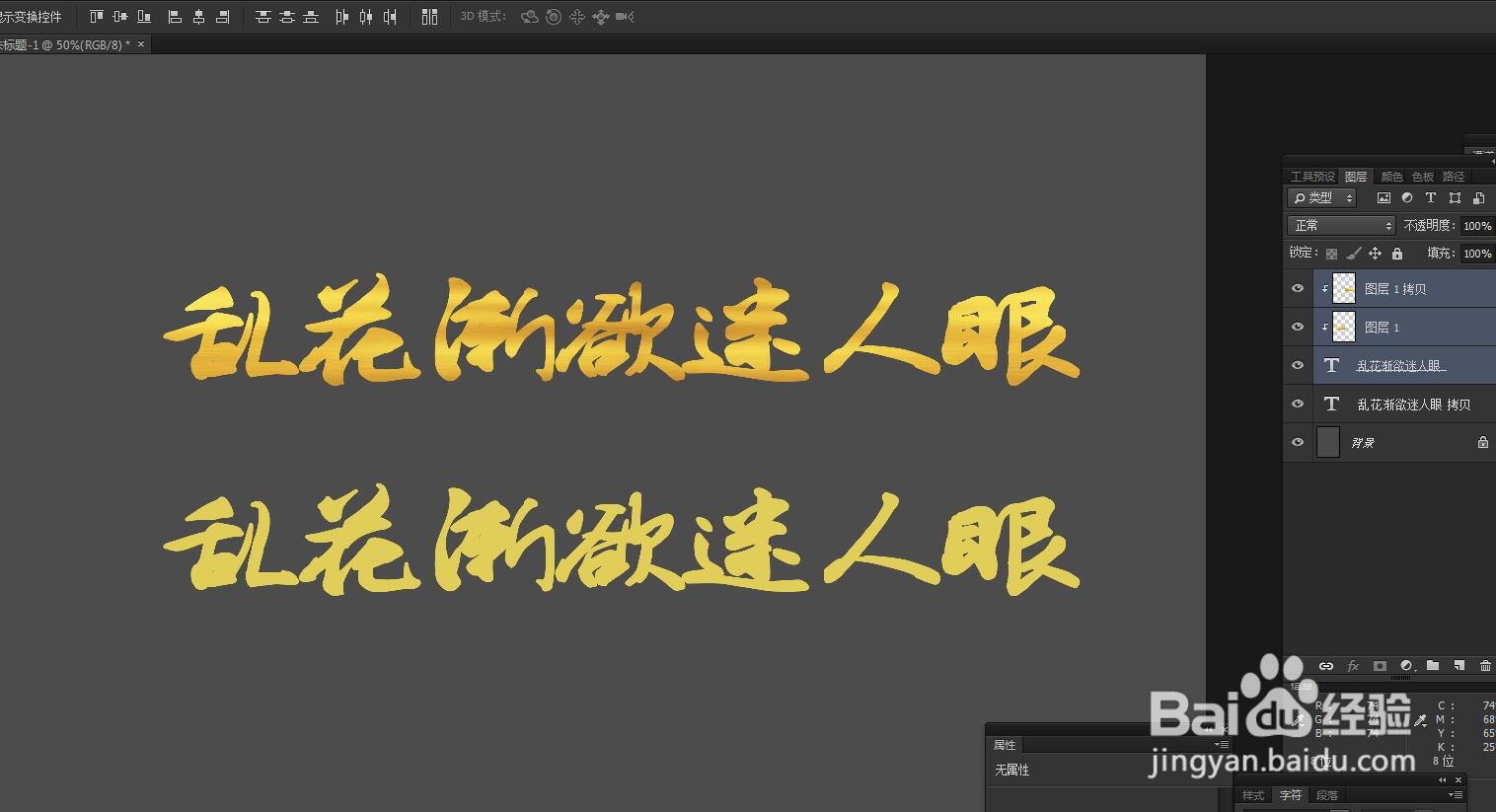1496x812 pixels.
Task: Click the Lock all padlock icon
Action: [1397, 253]
